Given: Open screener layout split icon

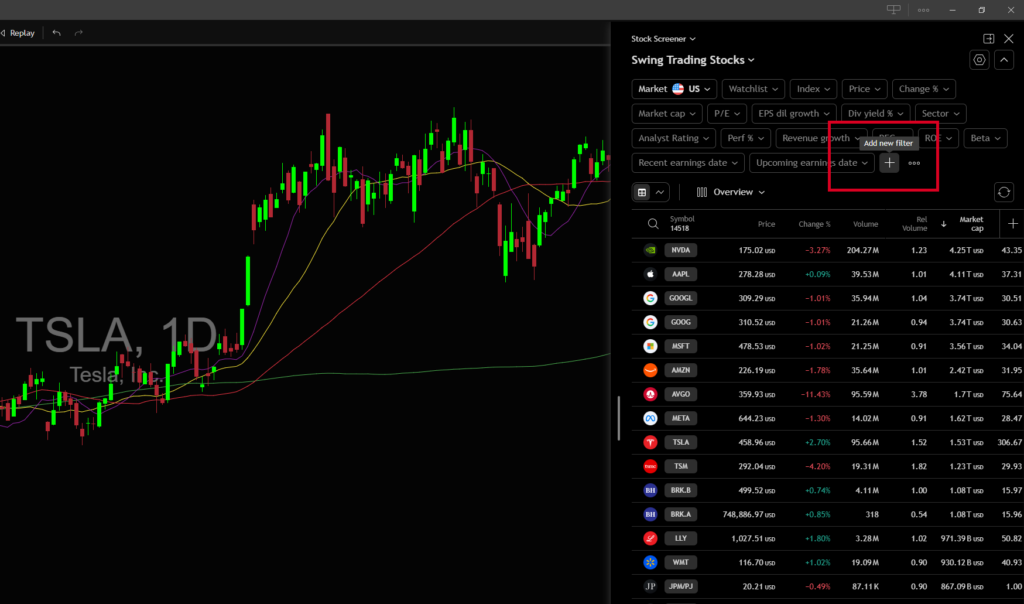Looking at the screenshot, I should coord(989,39).
